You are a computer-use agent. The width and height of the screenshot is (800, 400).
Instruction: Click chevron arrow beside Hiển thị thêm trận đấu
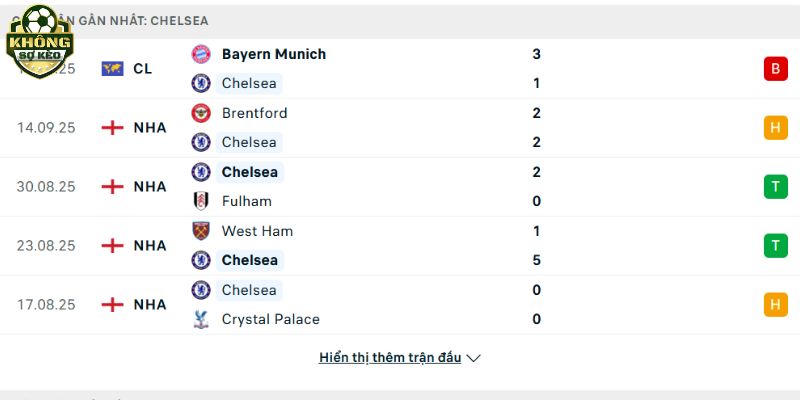473,358
